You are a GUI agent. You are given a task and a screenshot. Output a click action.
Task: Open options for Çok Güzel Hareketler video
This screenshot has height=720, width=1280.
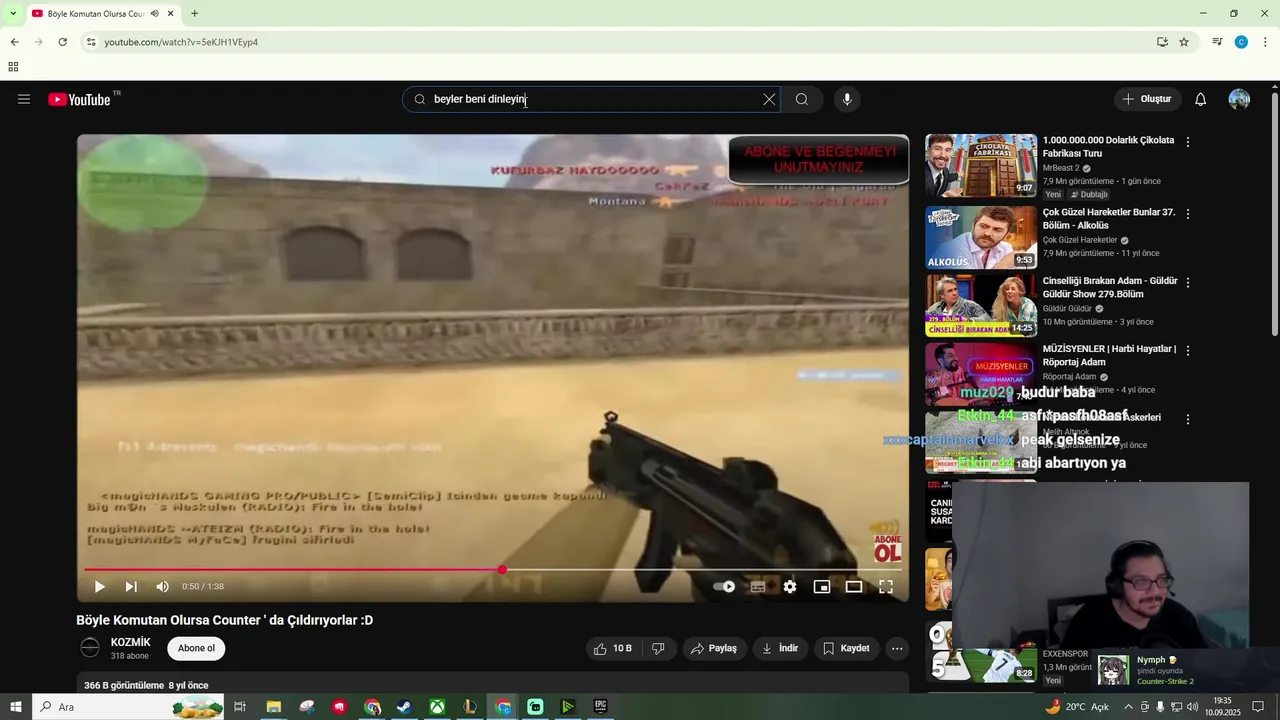point(1188,214)
